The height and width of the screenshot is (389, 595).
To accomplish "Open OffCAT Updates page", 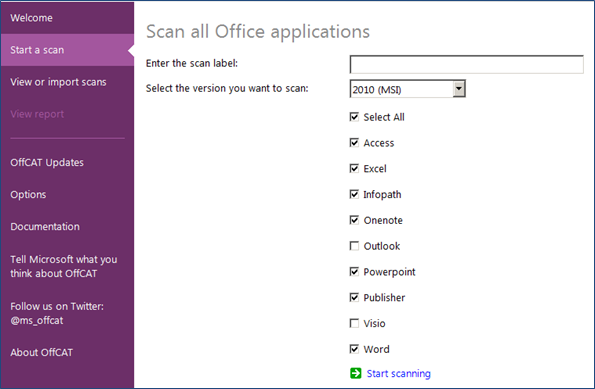I will [47, 162].
